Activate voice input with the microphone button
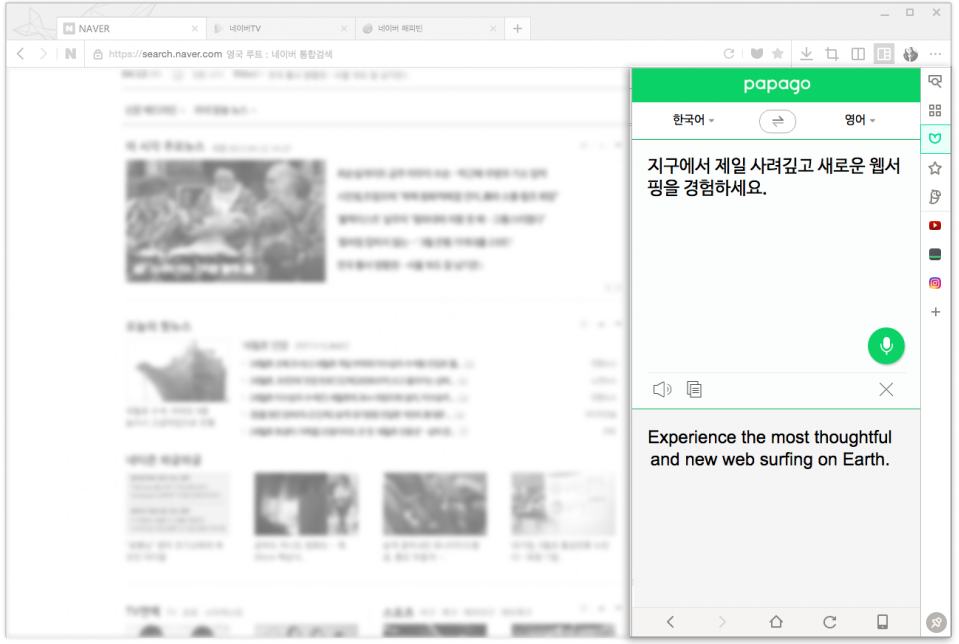The image size is (959, 644). [885, 345]
